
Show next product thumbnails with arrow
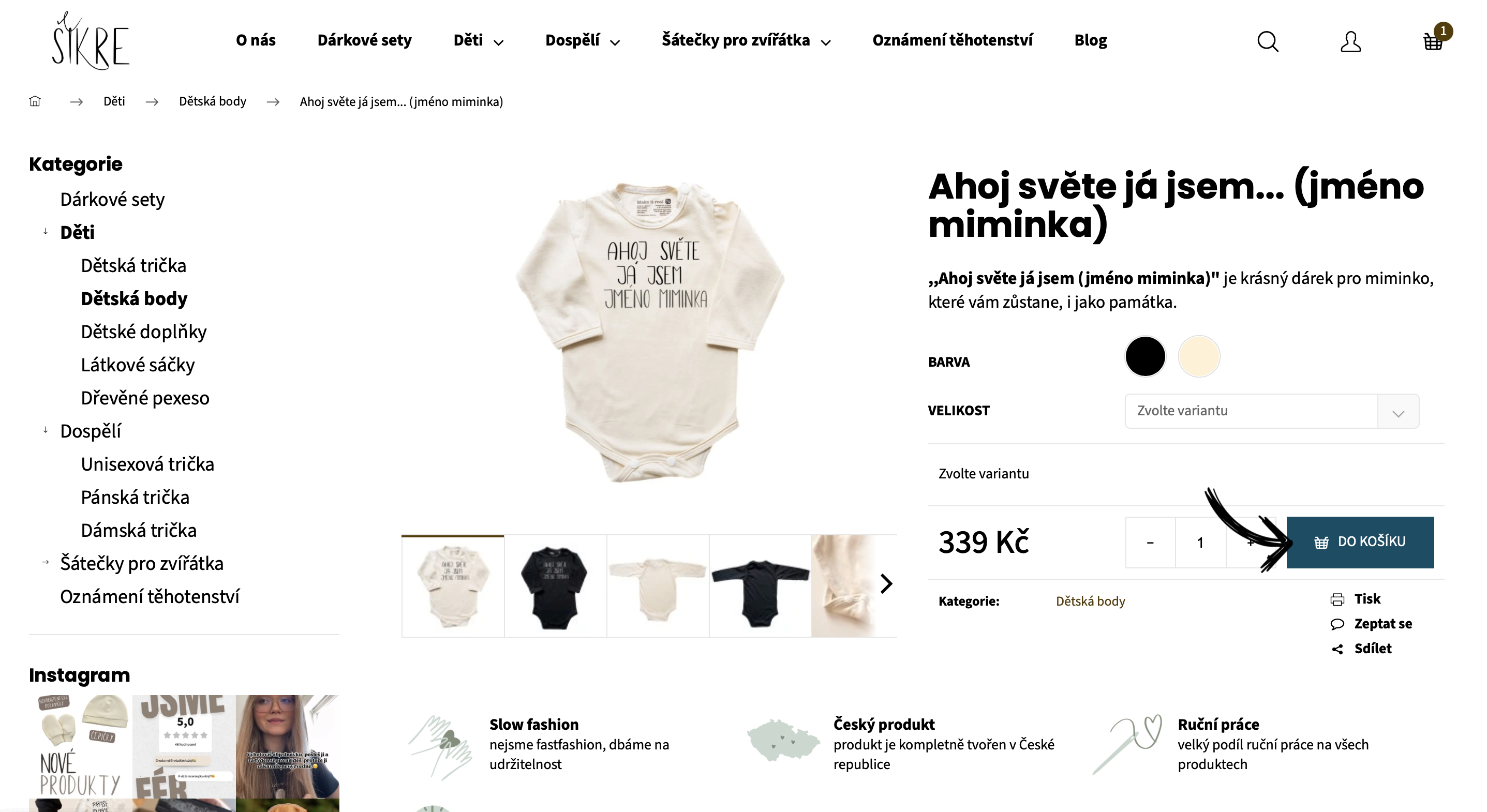point(886,583)
